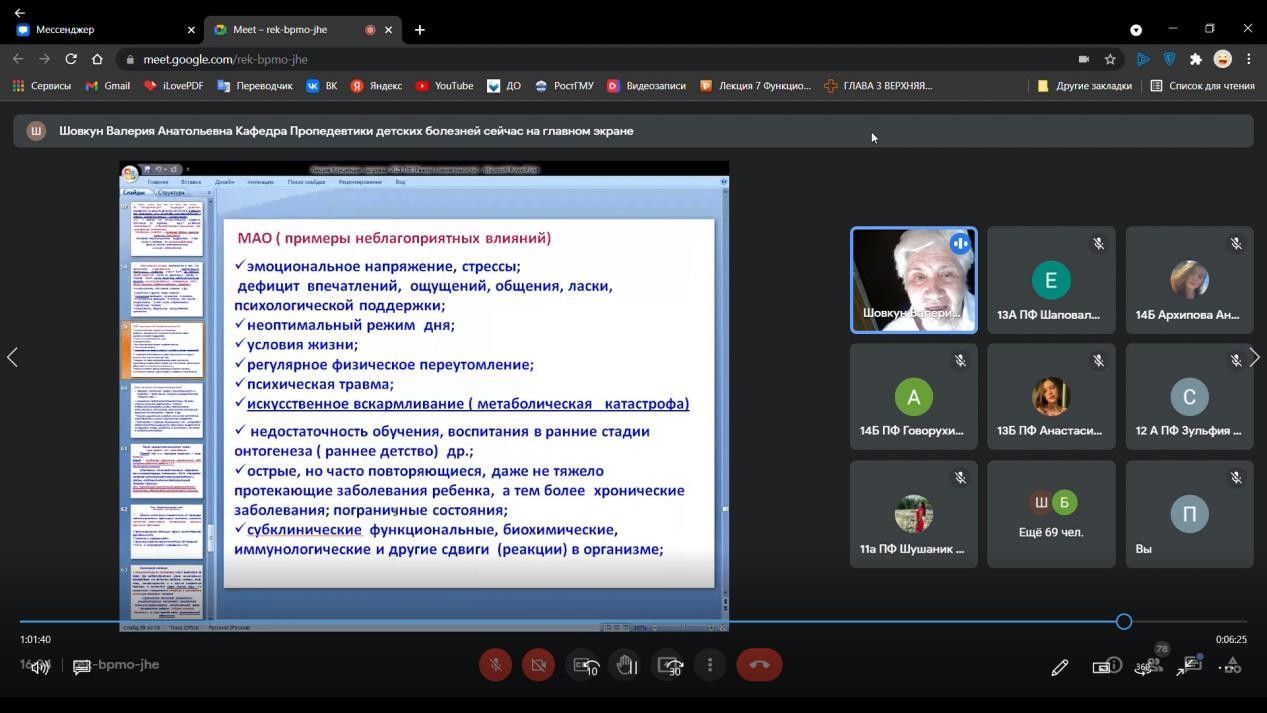This screenshot has height=713, width=1267.
Task: Select 12 А ПФ Зульфия participant tile
Action: (x=1189, y=397)
